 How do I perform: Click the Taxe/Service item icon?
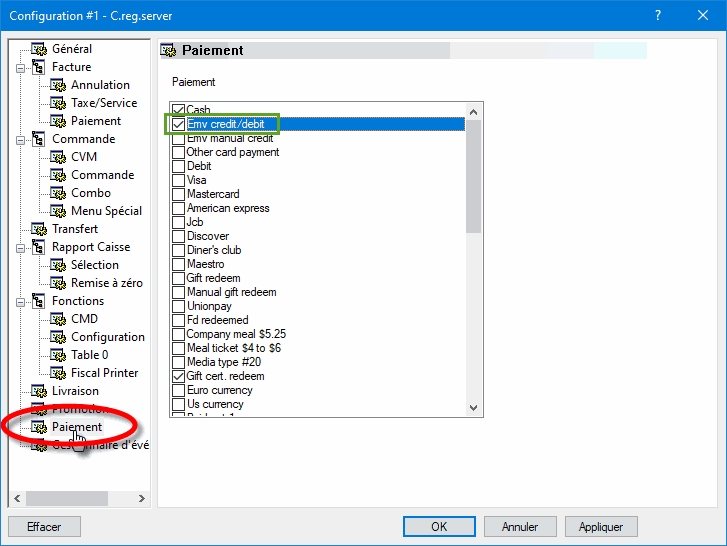(x=58, y=103)
